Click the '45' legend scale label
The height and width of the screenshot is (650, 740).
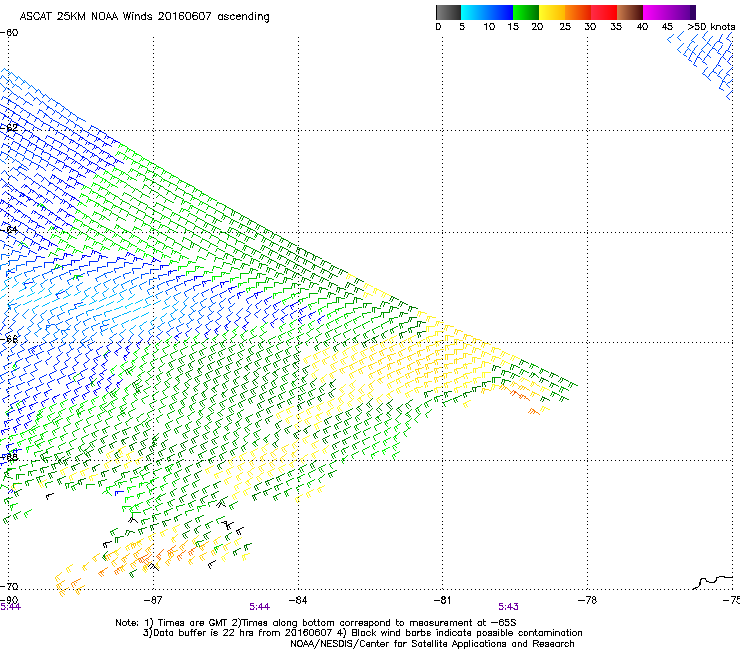(667, 27)
